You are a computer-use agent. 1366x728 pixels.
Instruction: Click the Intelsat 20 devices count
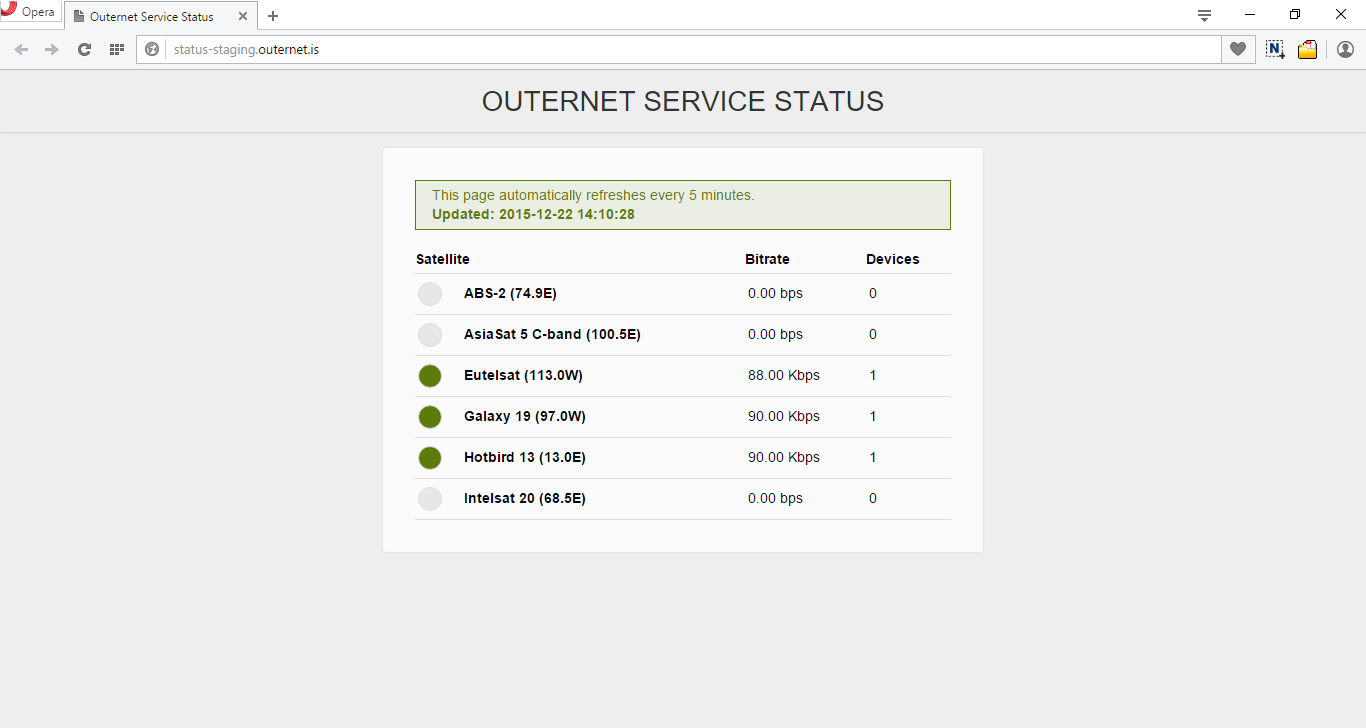pos(873,498)
